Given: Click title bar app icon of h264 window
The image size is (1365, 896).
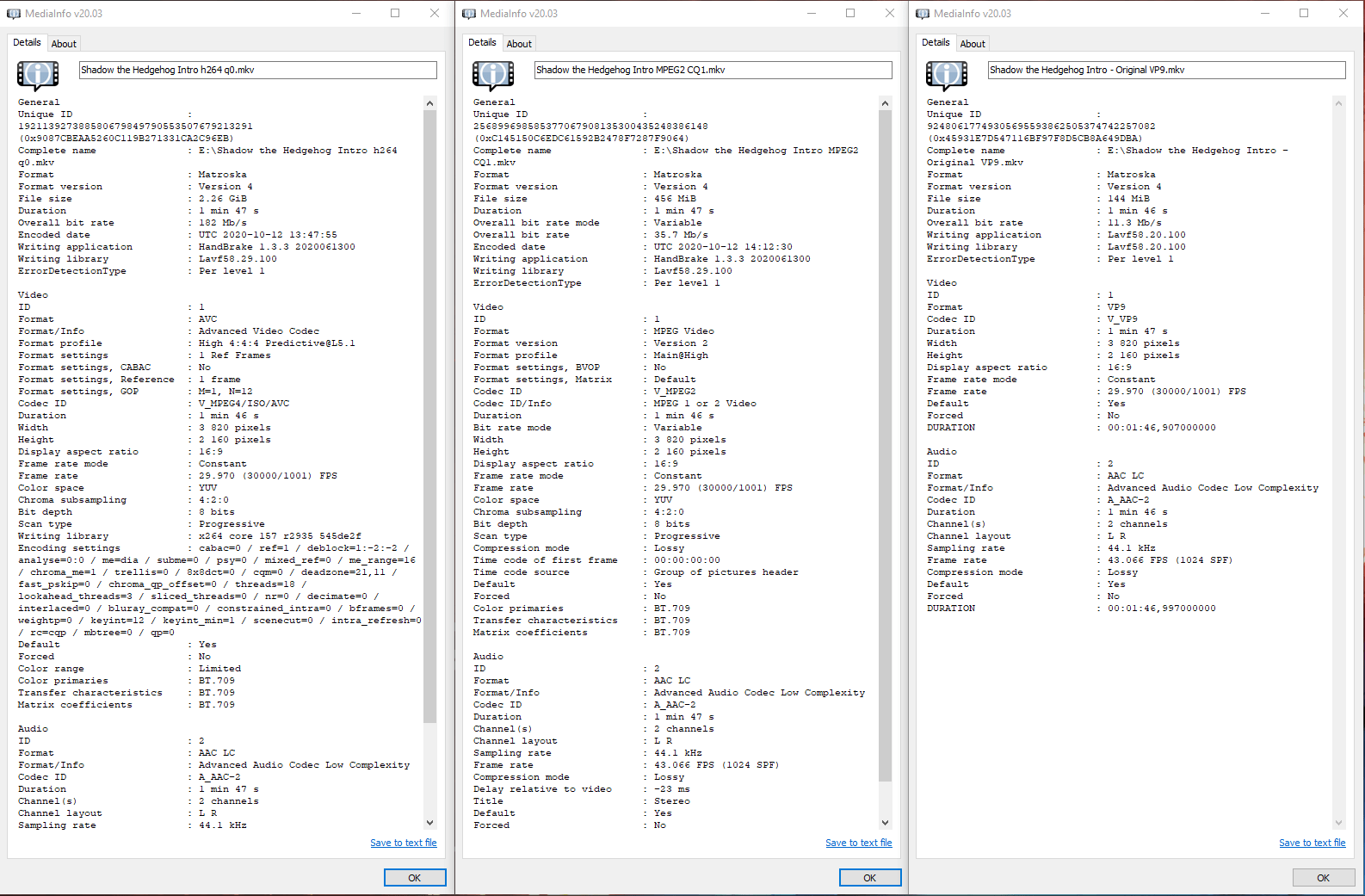Looking at the screenshot, I should [14, 14].
